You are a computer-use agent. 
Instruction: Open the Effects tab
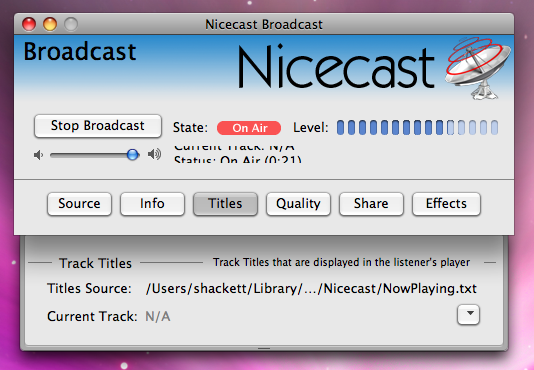[446, 204]
